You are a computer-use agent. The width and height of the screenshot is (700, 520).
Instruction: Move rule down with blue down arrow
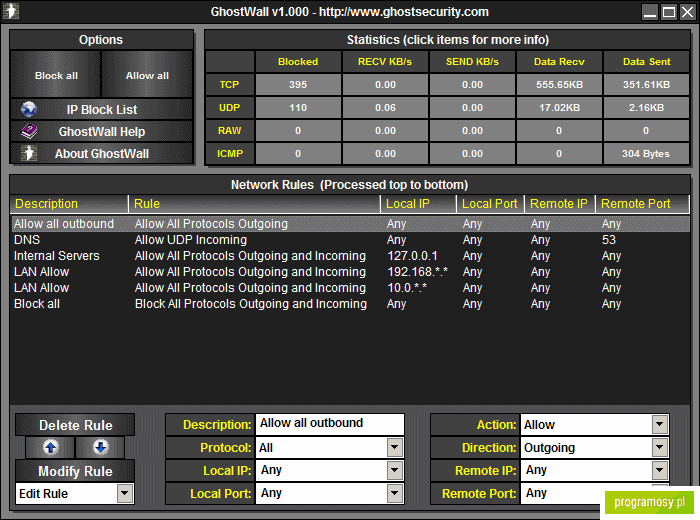click(100, 447)
